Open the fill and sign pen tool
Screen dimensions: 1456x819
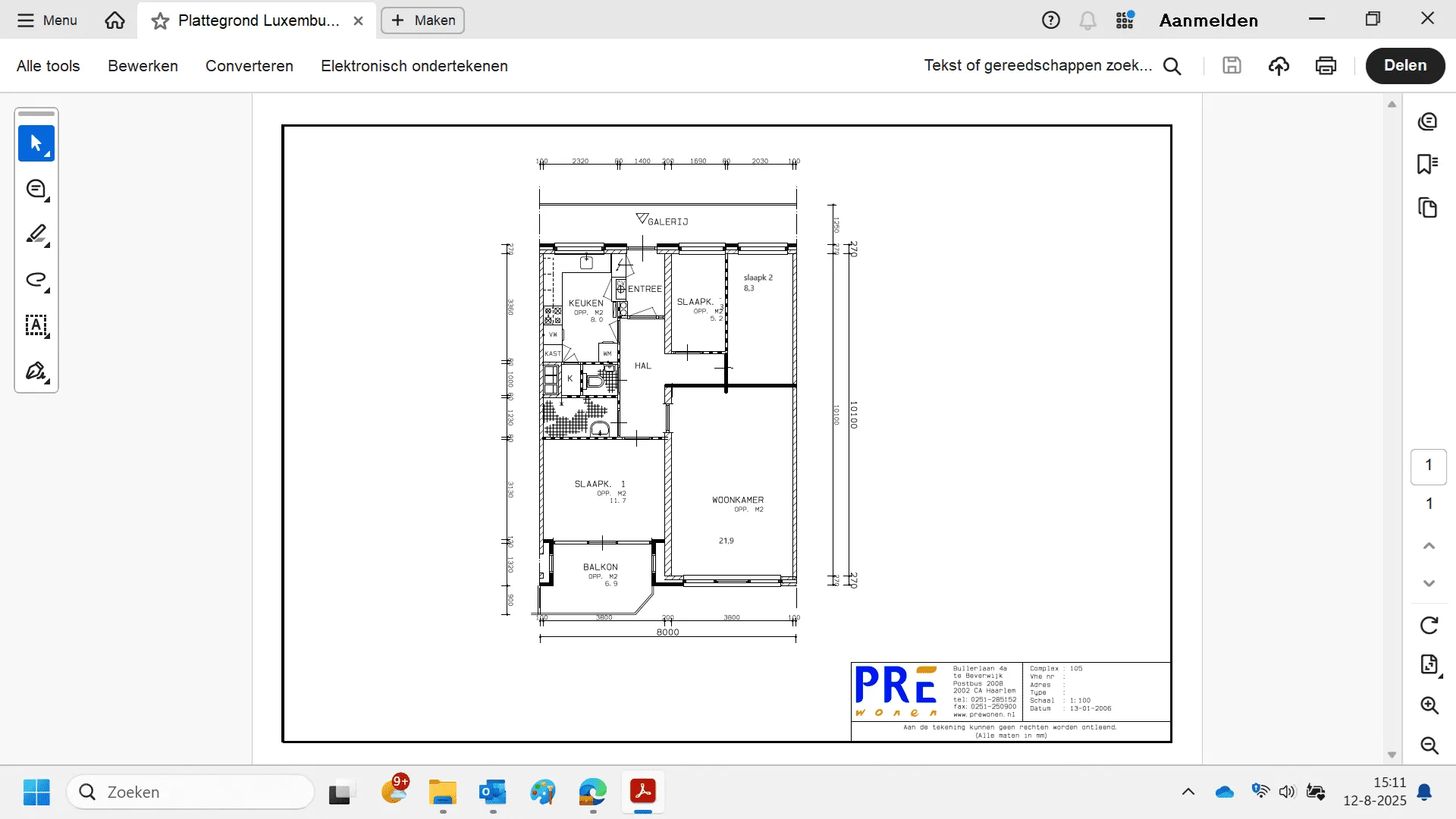(36, 372)
